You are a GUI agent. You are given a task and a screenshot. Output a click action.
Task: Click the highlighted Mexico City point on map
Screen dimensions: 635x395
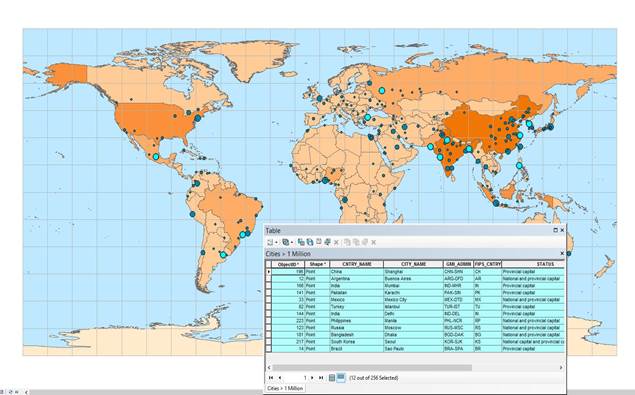click(156, 156)
